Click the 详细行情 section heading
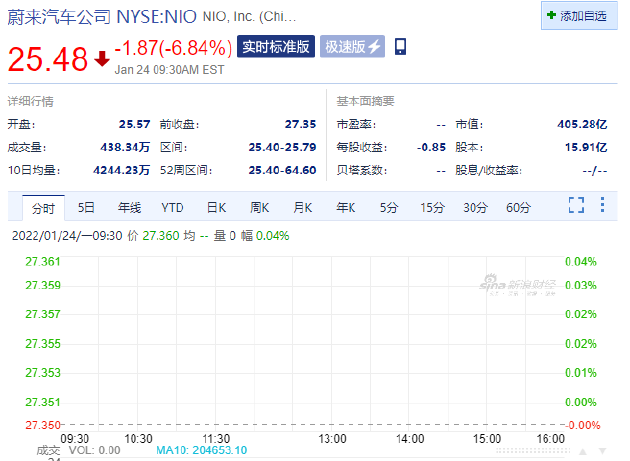 [31, 101]
